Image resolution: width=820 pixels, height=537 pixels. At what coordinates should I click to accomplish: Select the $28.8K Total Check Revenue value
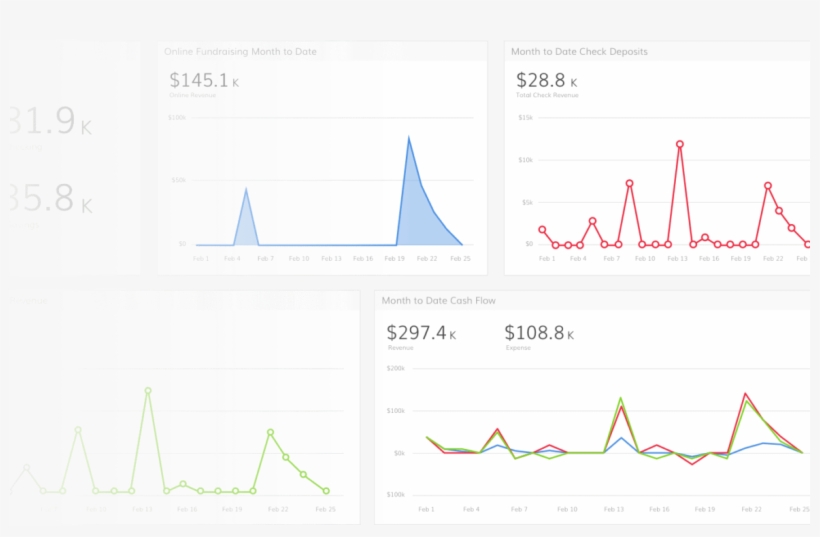pyautogui.click(x=546, y=81)
